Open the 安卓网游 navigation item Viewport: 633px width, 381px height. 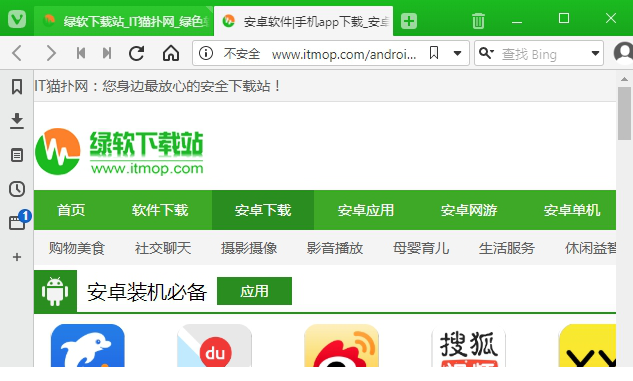point(469,210)
